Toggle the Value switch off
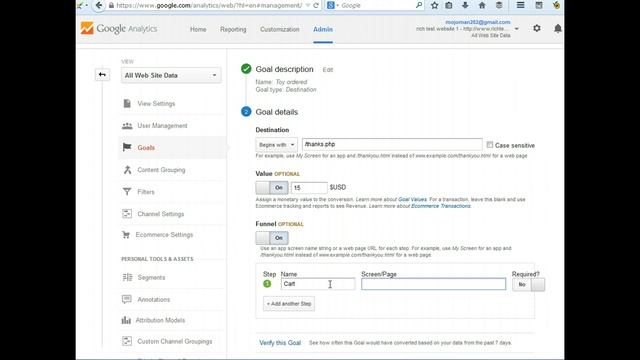Screen dimensions: 640x360 (x=272, y=188)
